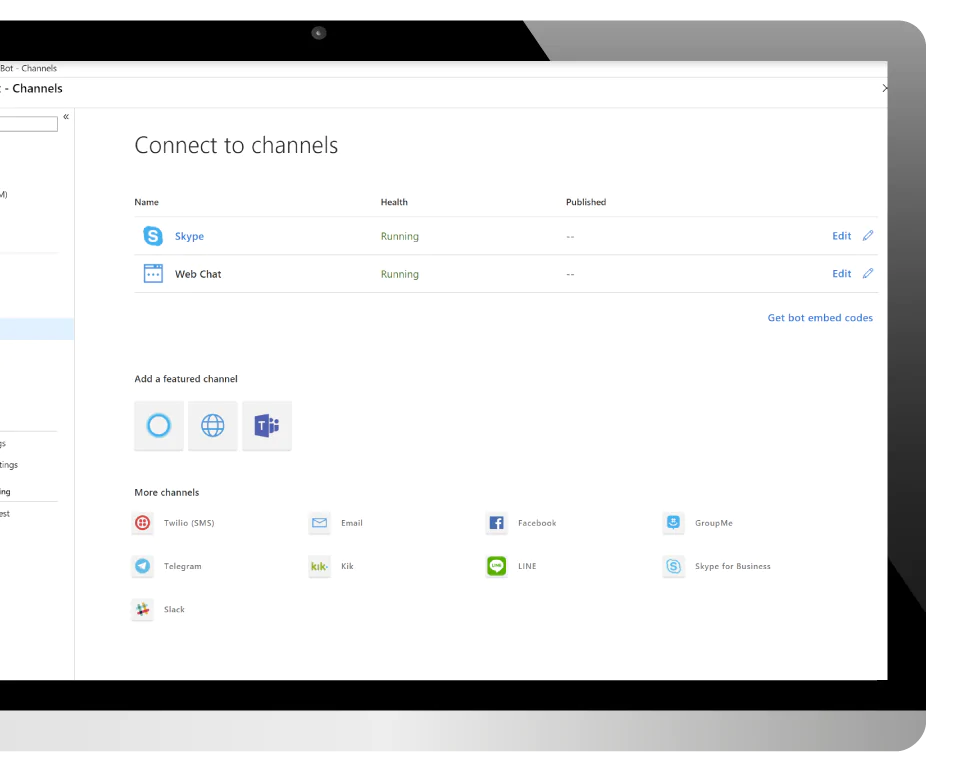The width and height of the screenshot is (973, 768).
Task: Click the Slack channel label
Action: point(174,609)
